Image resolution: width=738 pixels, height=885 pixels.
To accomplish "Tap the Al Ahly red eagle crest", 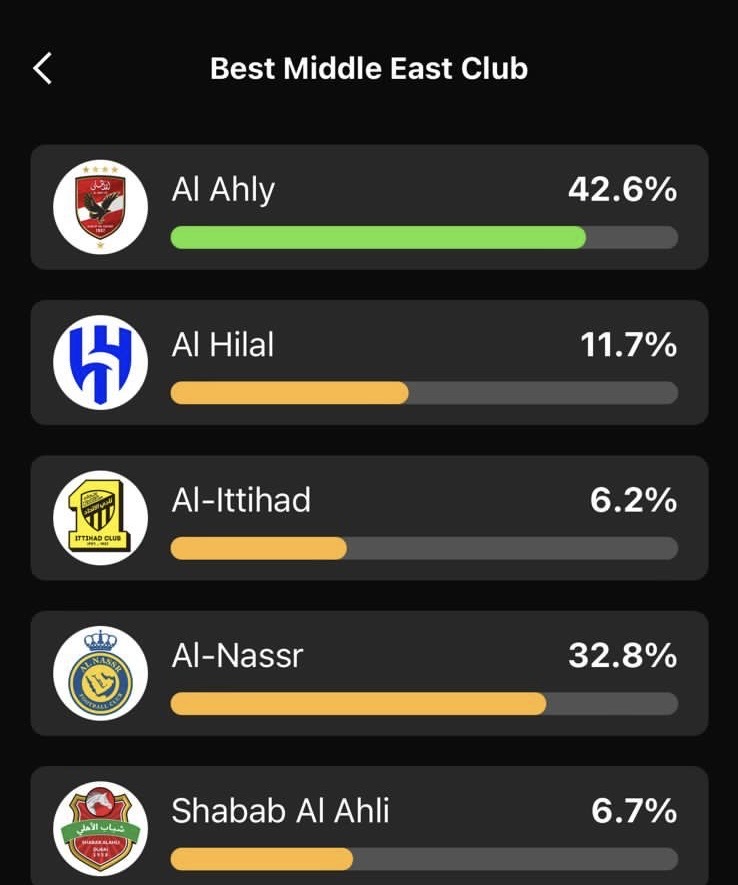I will [100, 207].
